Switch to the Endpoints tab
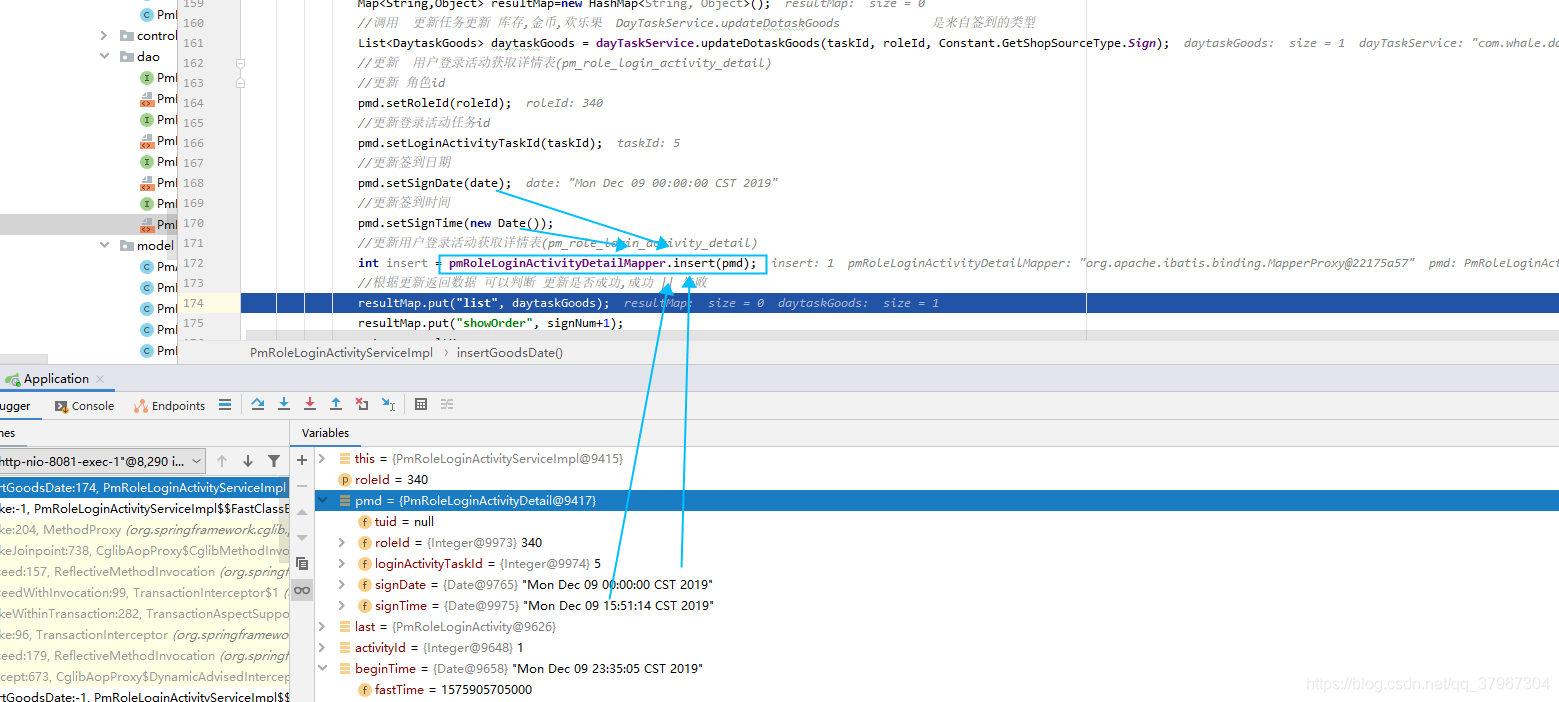 pyautogui.click(x=170, y=405)
